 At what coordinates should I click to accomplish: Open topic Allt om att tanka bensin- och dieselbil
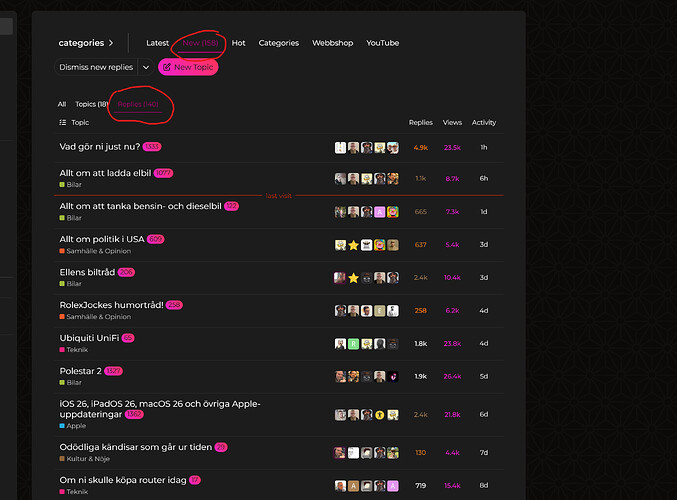point(140,206)
